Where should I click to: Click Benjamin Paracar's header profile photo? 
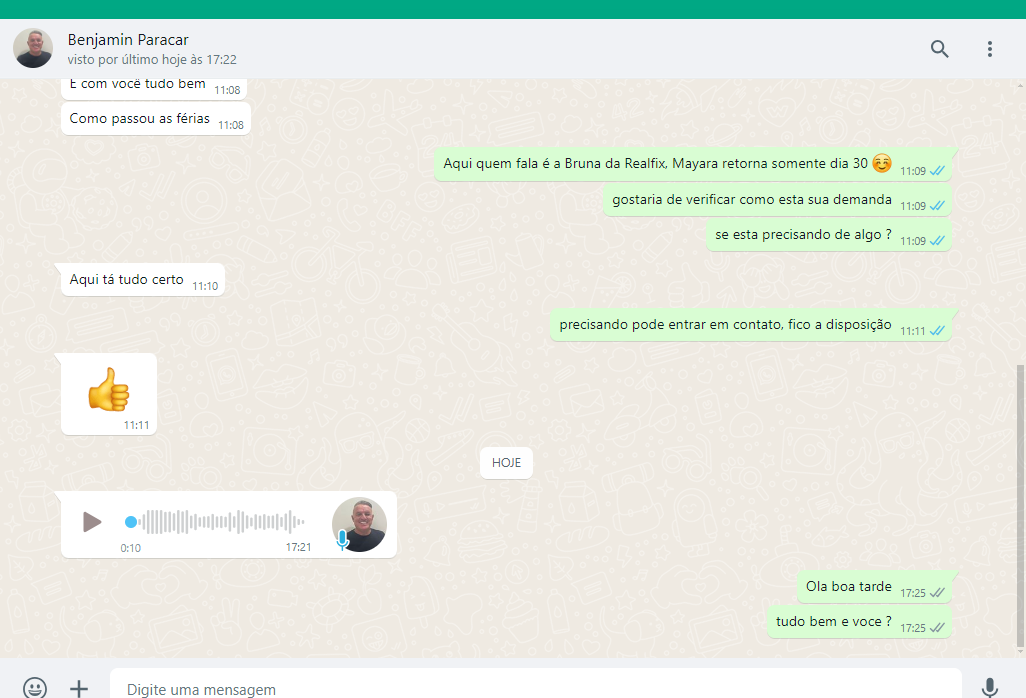[33, 48]
